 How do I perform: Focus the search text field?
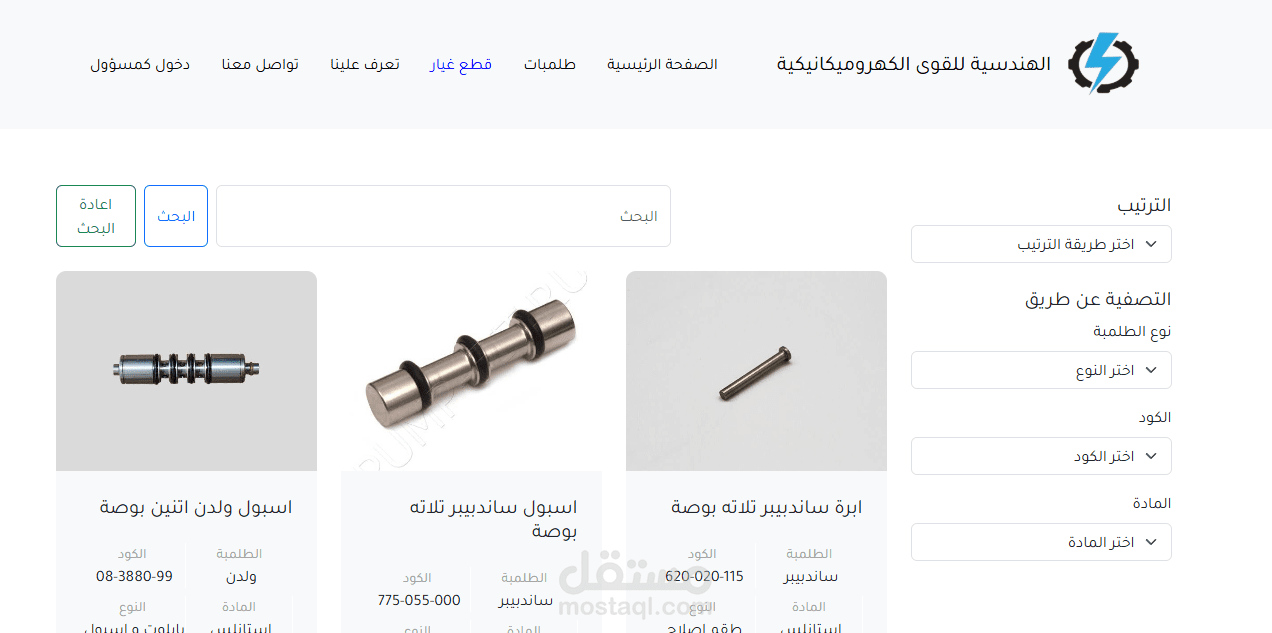(x=443, y=216)
